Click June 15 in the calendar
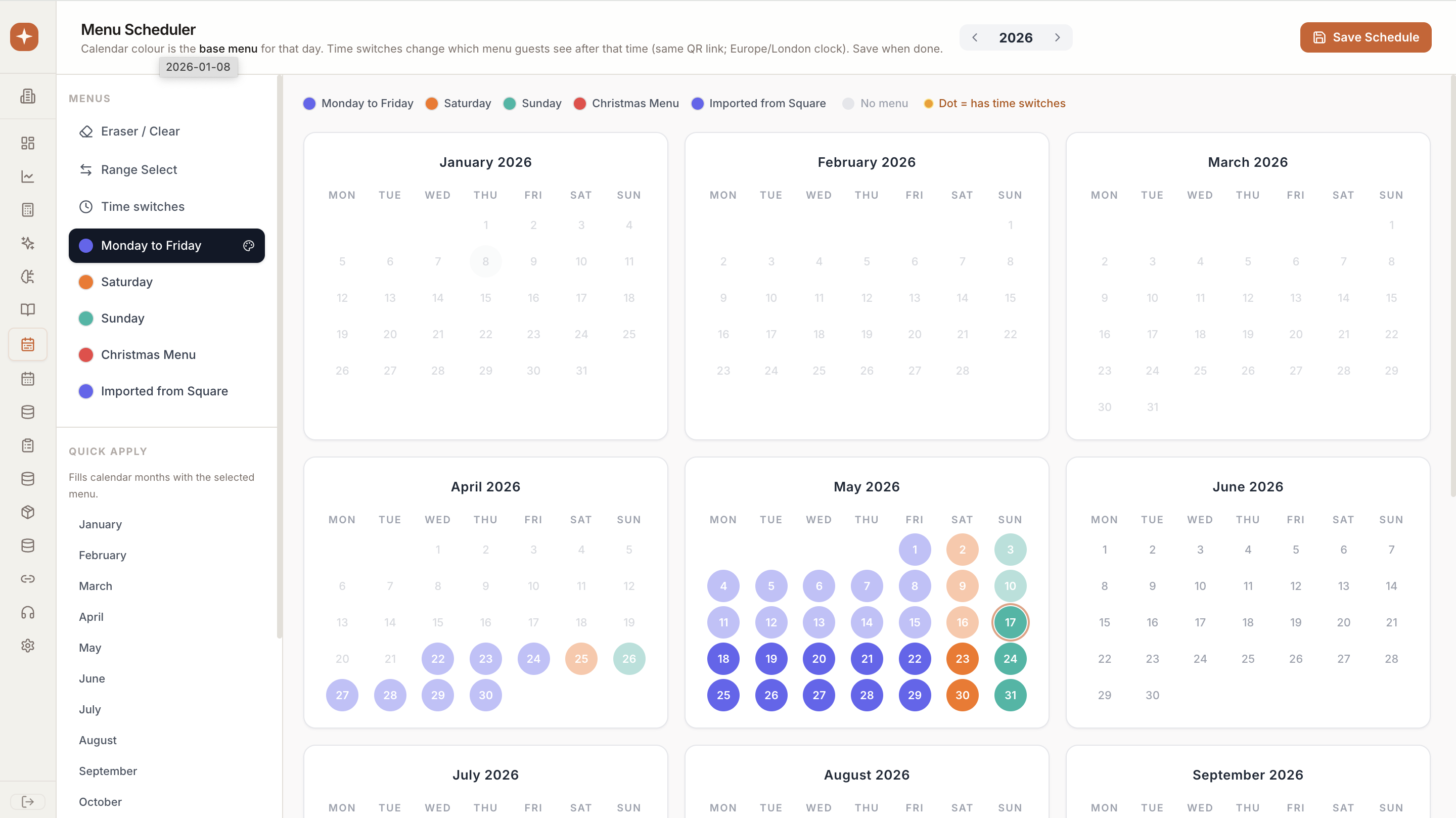1456x818 pixels. tap(1105, 622)
